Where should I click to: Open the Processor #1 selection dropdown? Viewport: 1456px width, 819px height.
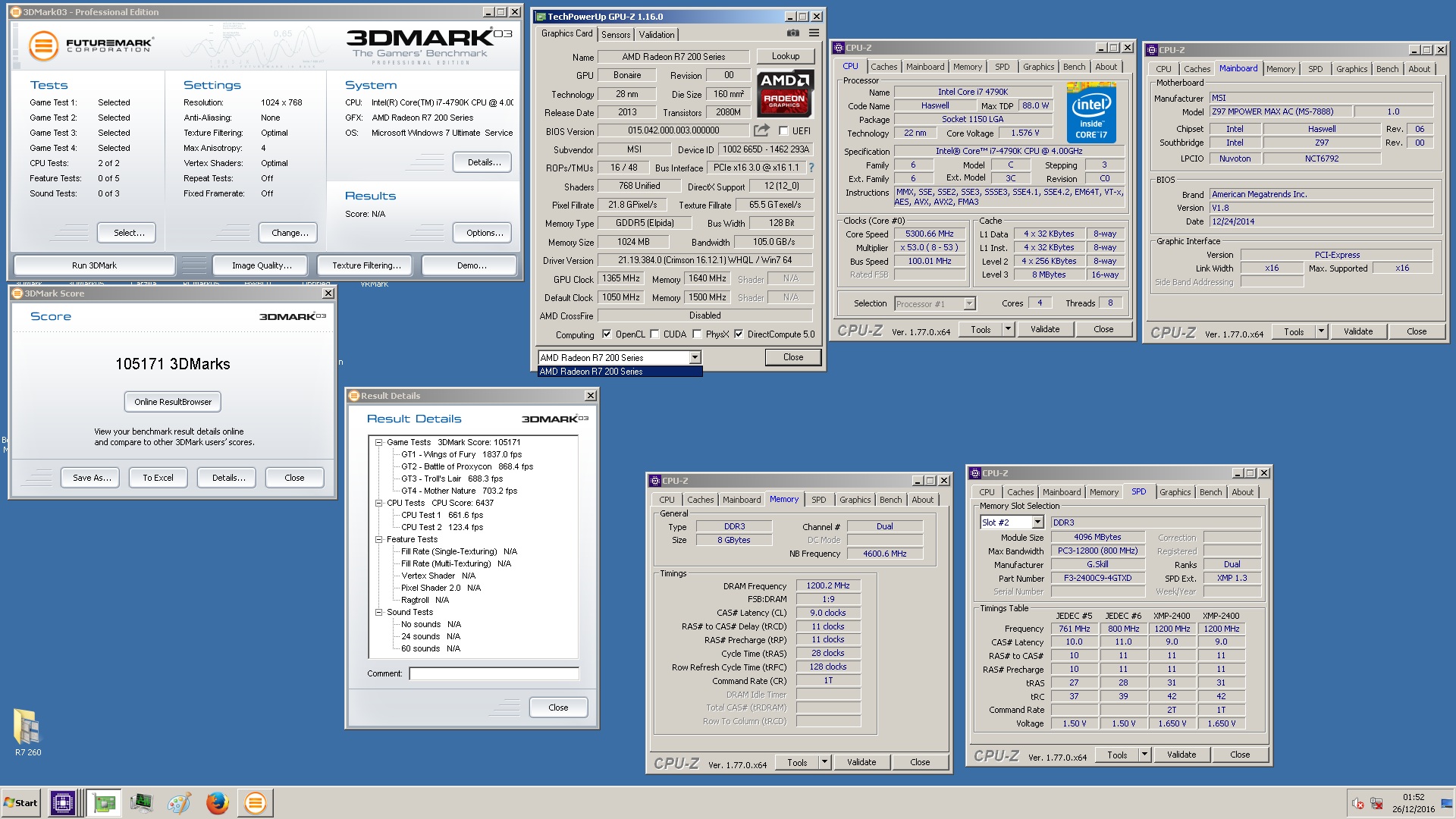pos(969,304)
